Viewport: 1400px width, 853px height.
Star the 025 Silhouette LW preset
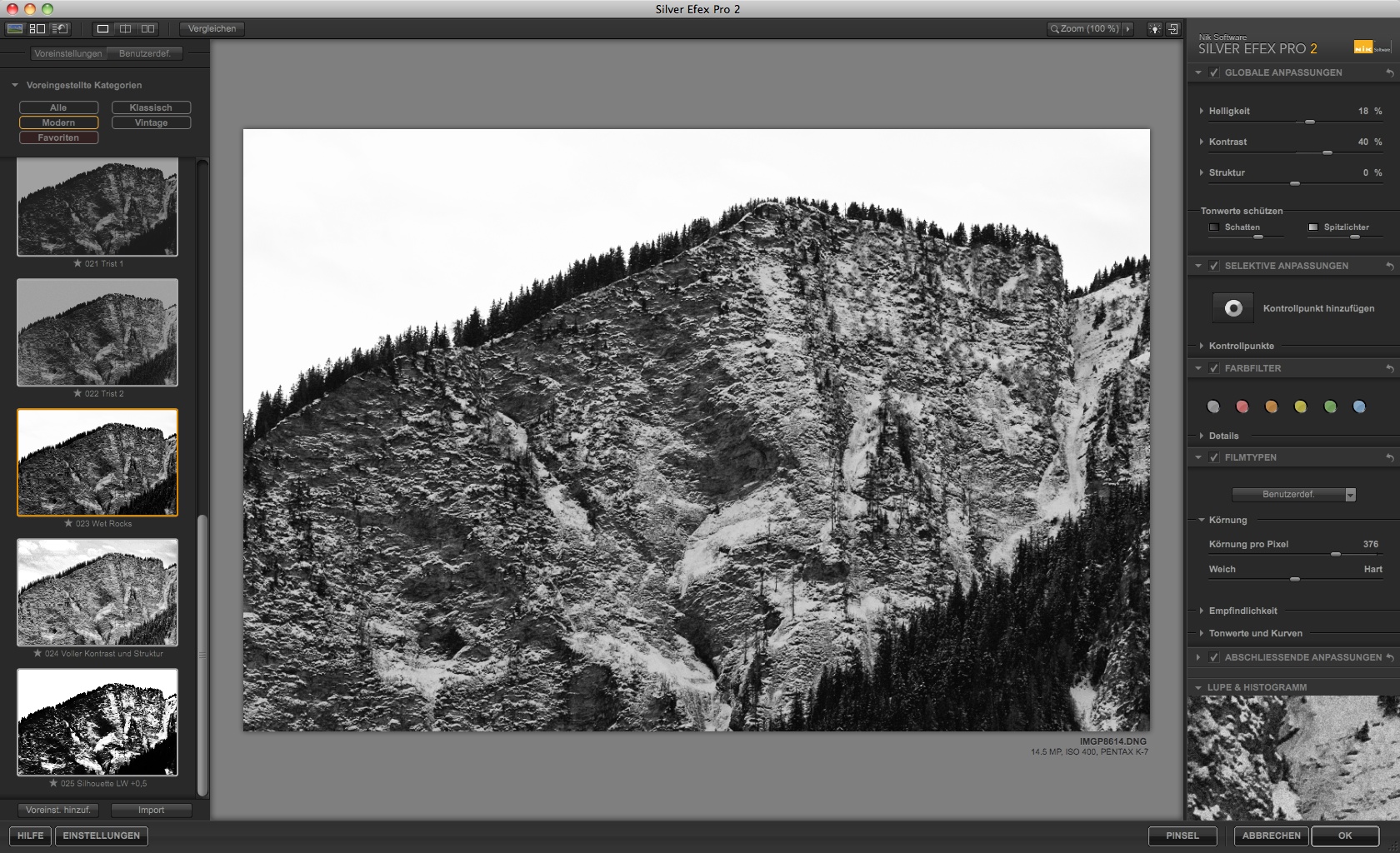coord(53,783)
